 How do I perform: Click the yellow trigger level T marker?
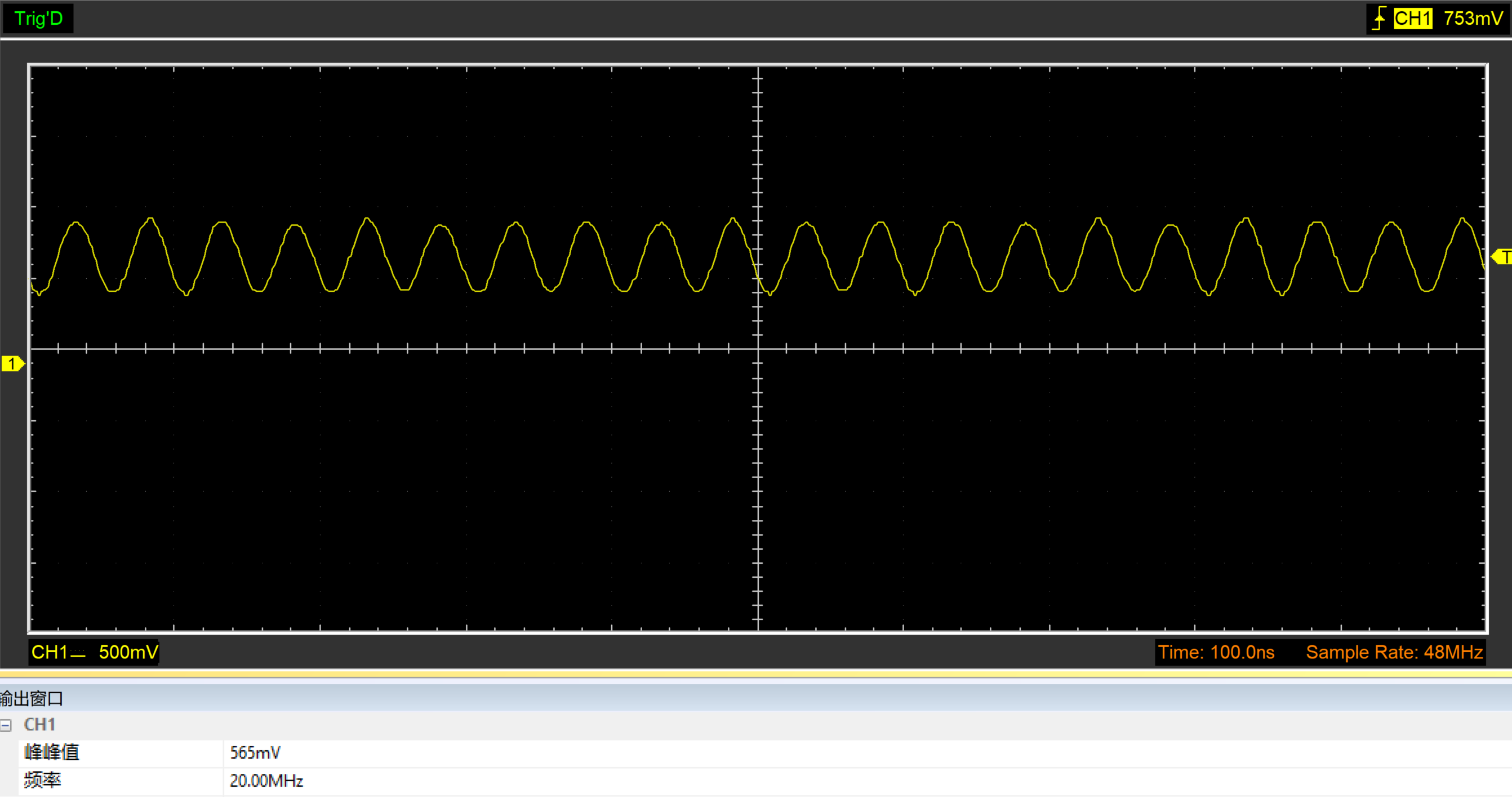(1502, 256)
